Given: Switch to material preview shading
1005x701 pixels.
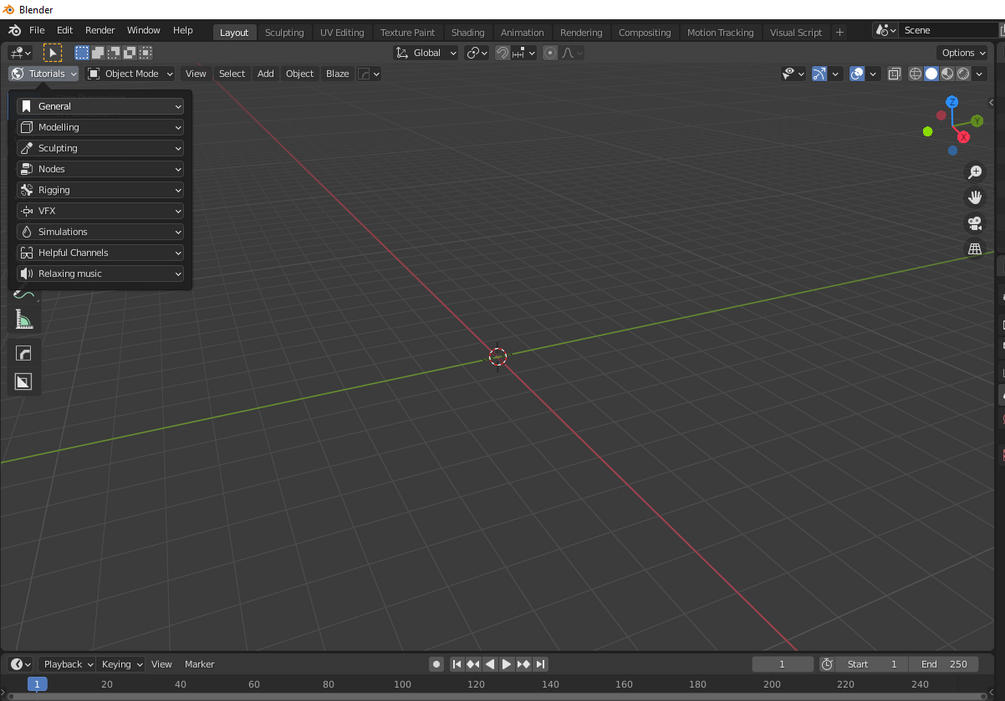Looking at the screenshot, I should (947, 74).
